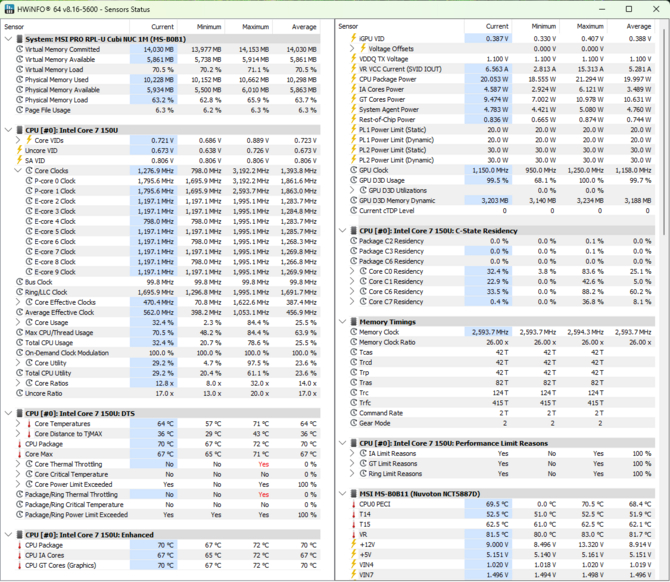
Task: Click the clock icon next to Ring/LLC Clock
Action: (20, 292)
